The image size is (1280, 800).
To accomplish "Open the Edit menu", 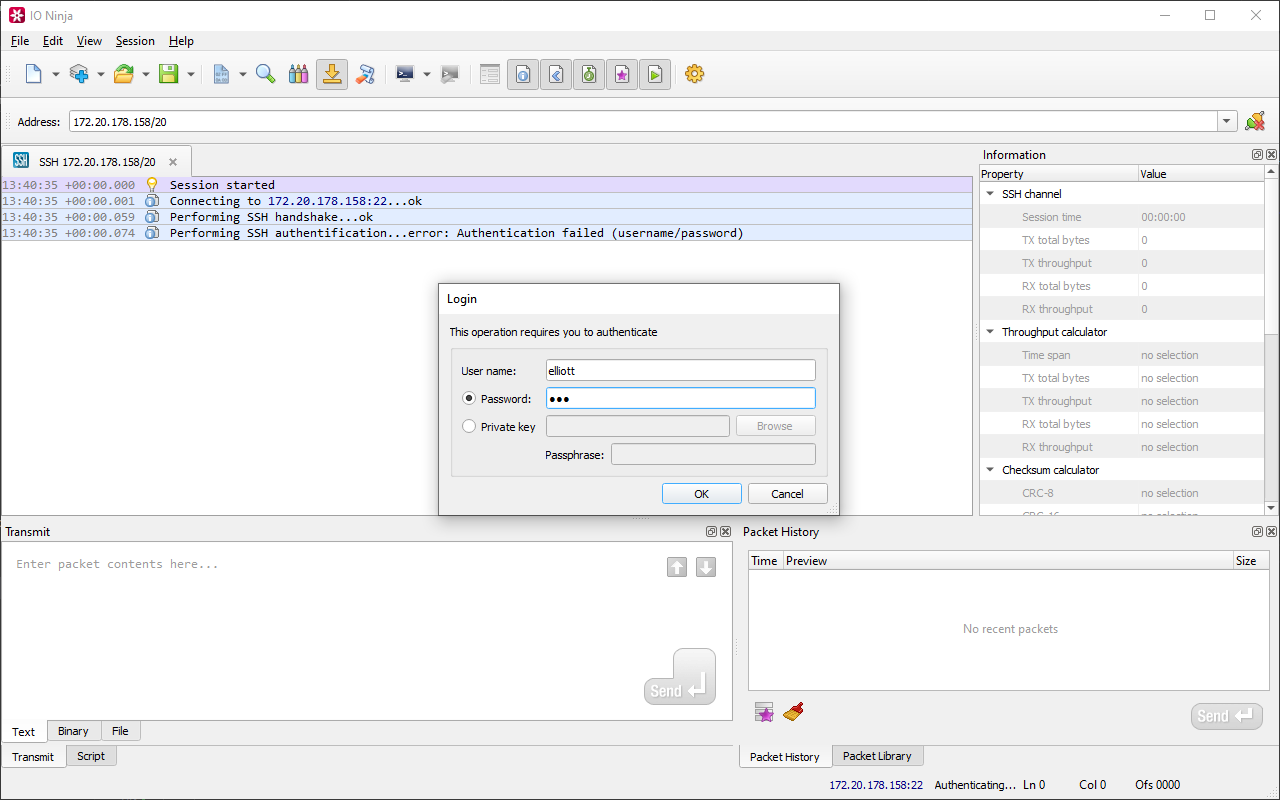I will click(x=53, y=41).
